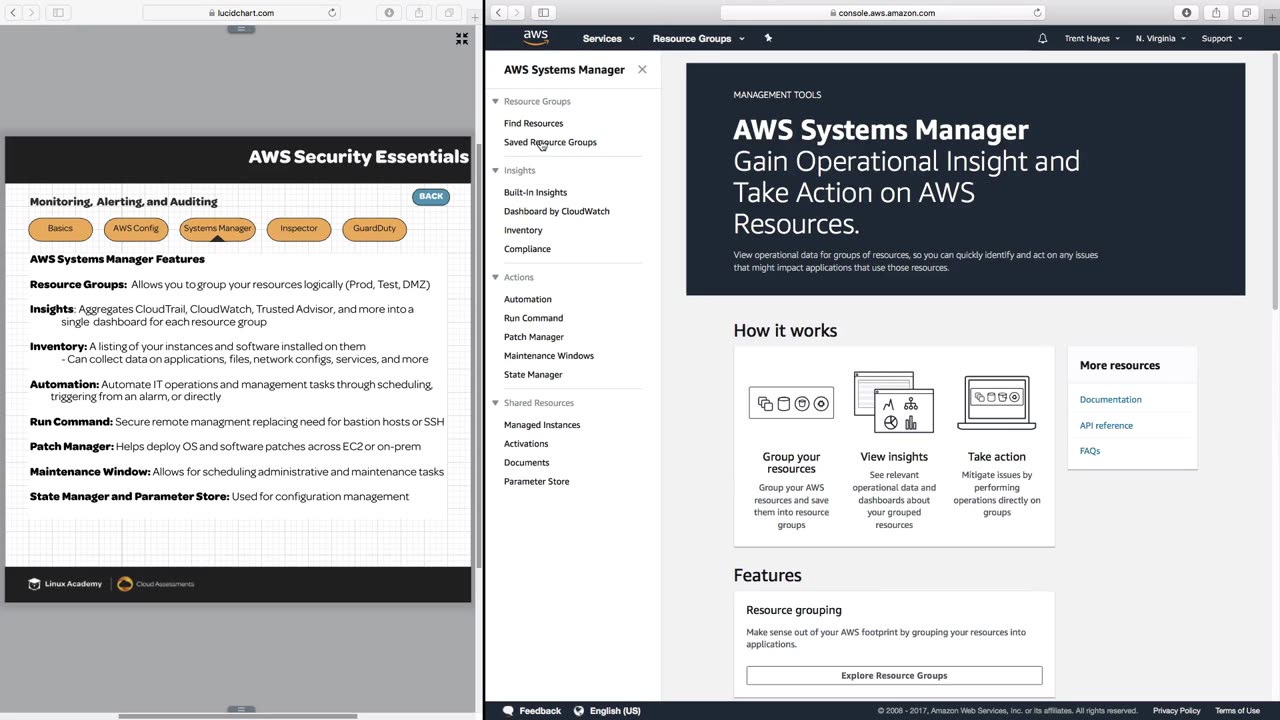The image size is (1280, 720).
Task: Open Built-In Insights in AWS sidebar
Action: (535, 192)
